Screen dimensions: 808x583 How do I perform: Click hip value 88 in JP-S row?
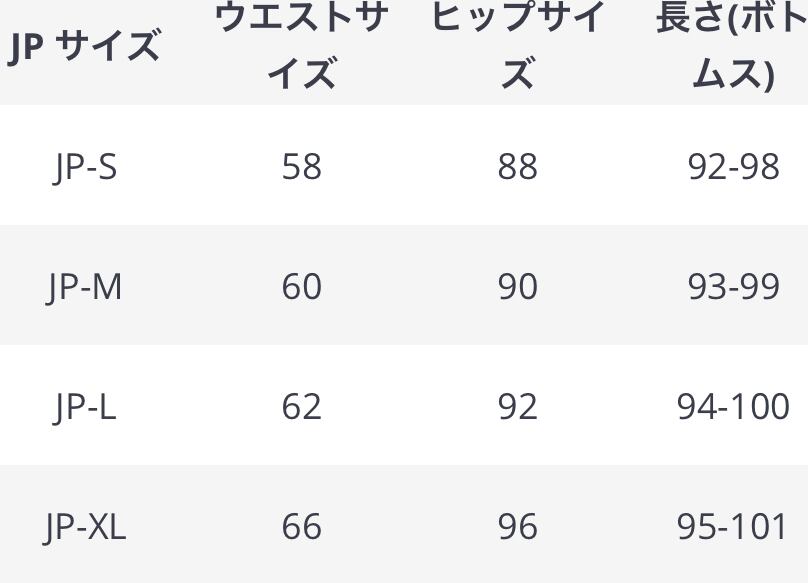pos(518,166)
